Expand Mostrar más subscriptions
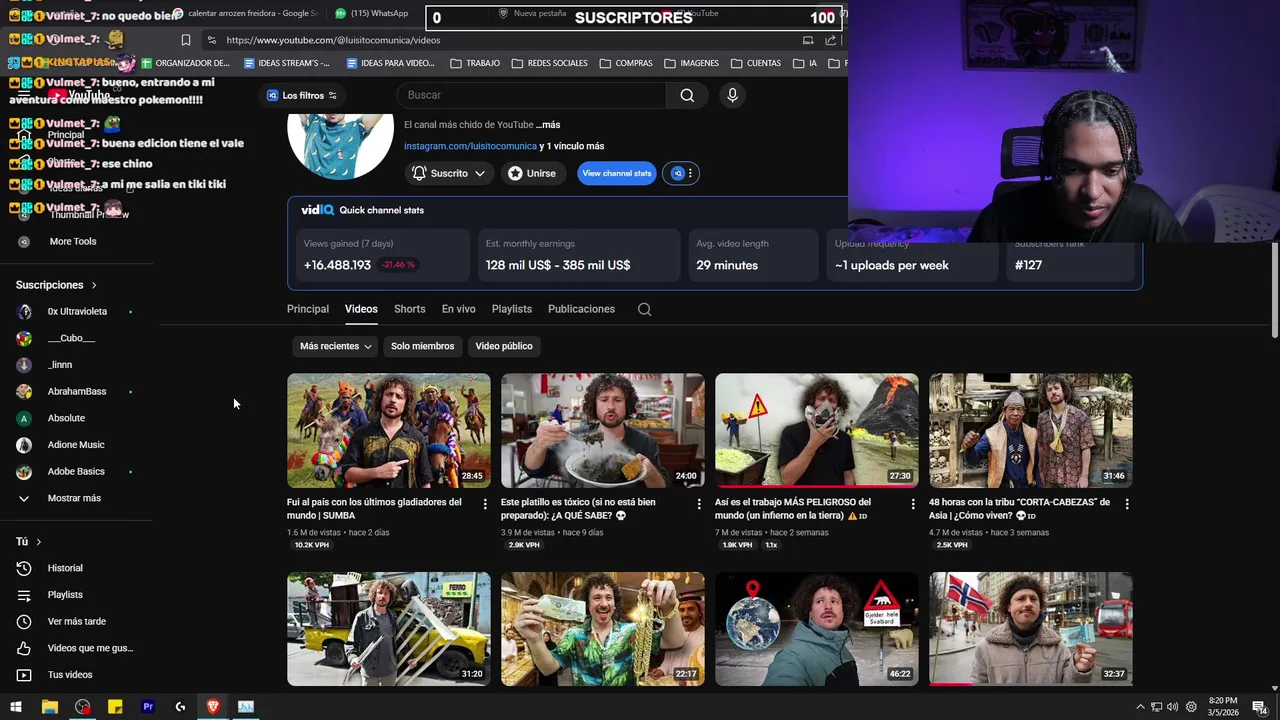 tap(76, 498)
